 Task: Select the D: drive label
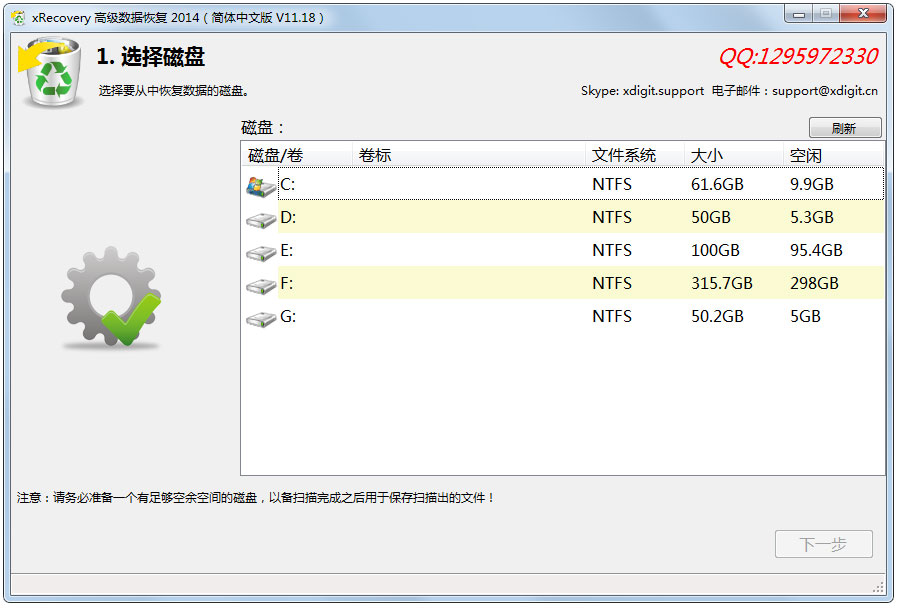tap(288, 217)
